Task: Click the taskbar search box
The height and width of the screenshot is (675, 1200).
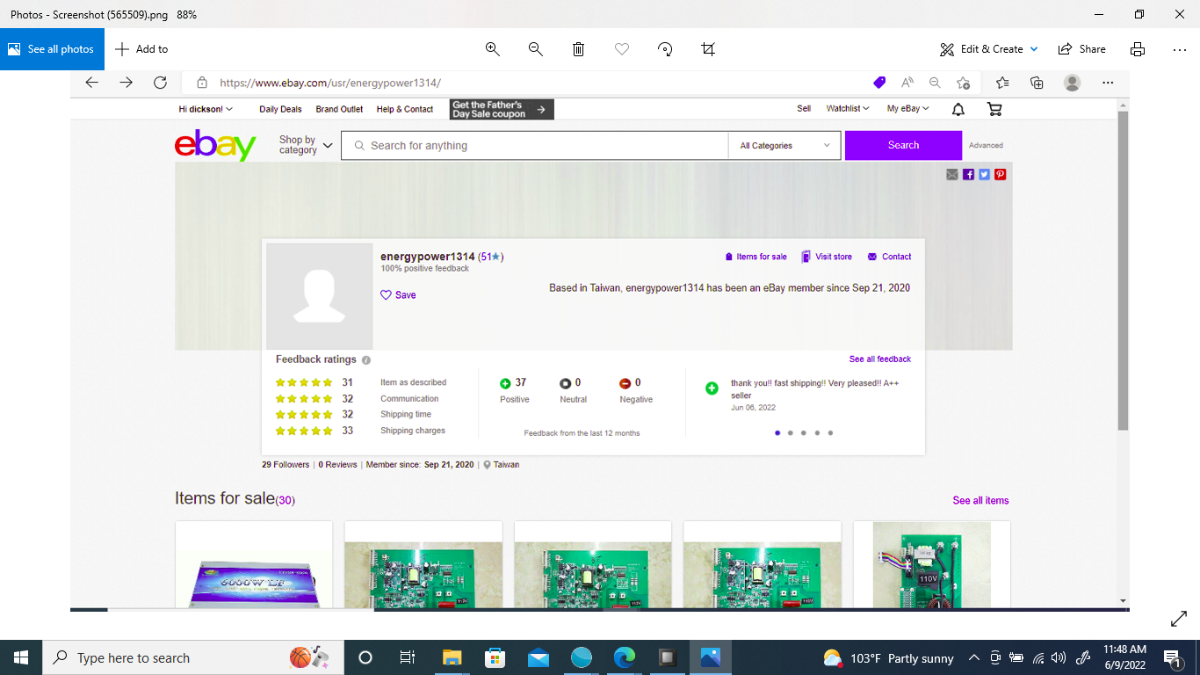Action: pos(193,657)
